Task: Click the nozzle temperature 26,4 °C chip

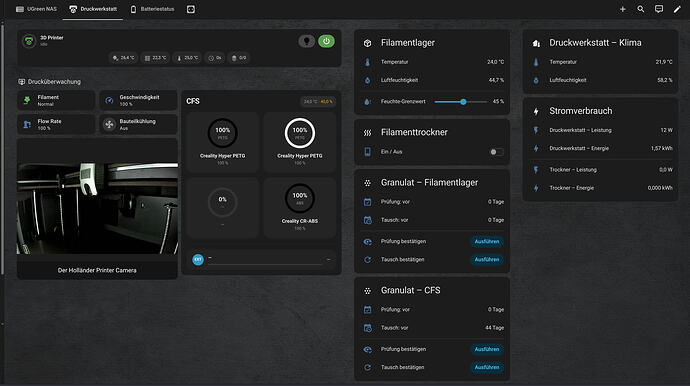Action: (x=123, y=58)
